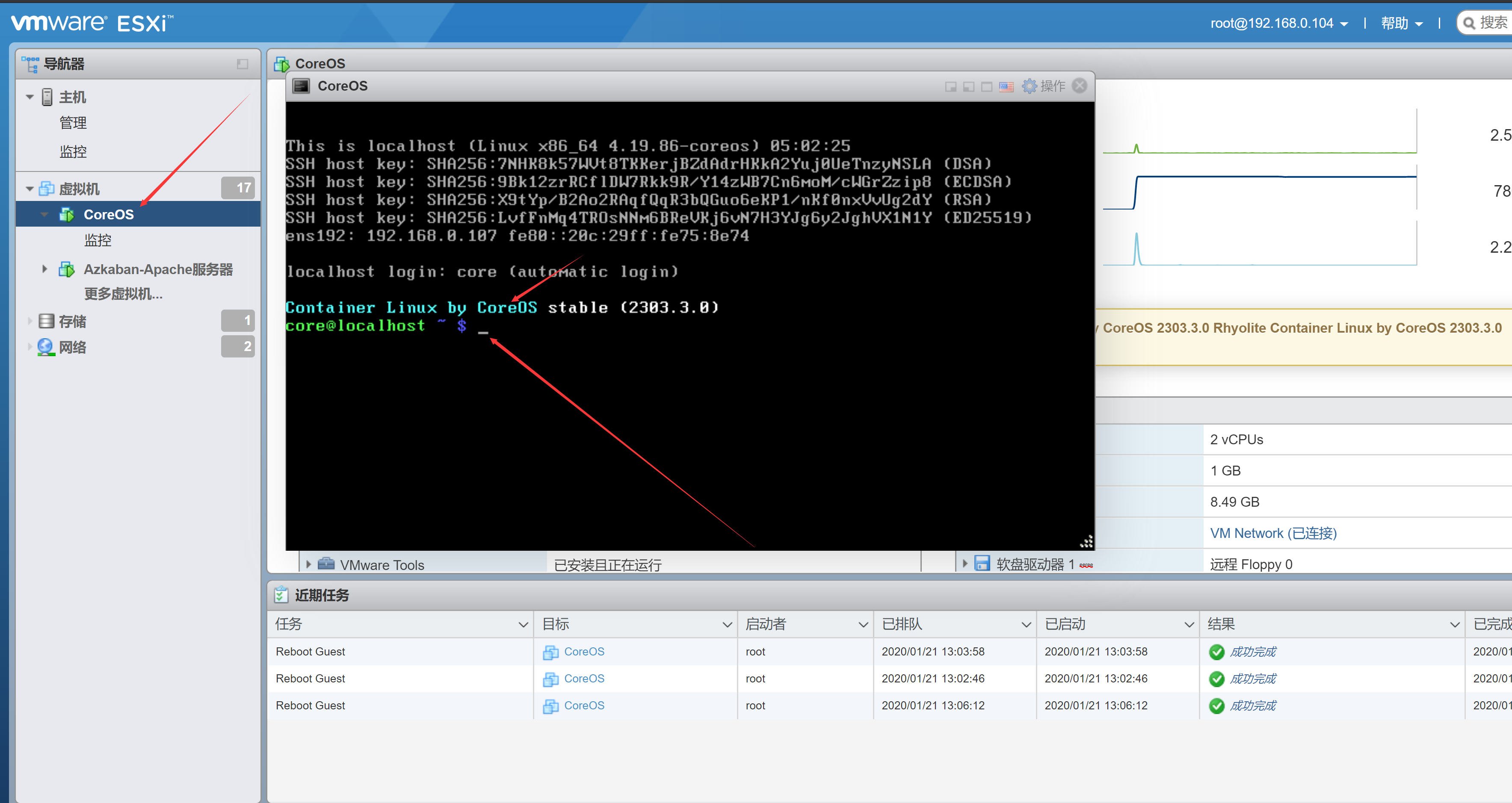The height and width of the screenshot is (803, 1512).
Task: Open the VM Network (已连接) link
Action: click(1273, 533)
